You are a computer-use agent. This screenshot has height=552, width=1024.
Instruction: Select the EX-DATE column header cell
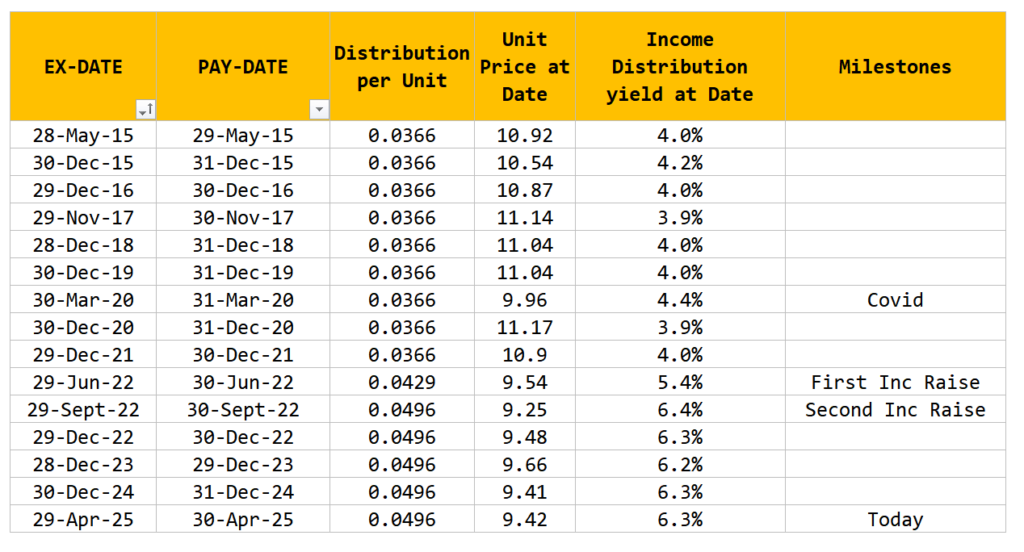point(83,67)
